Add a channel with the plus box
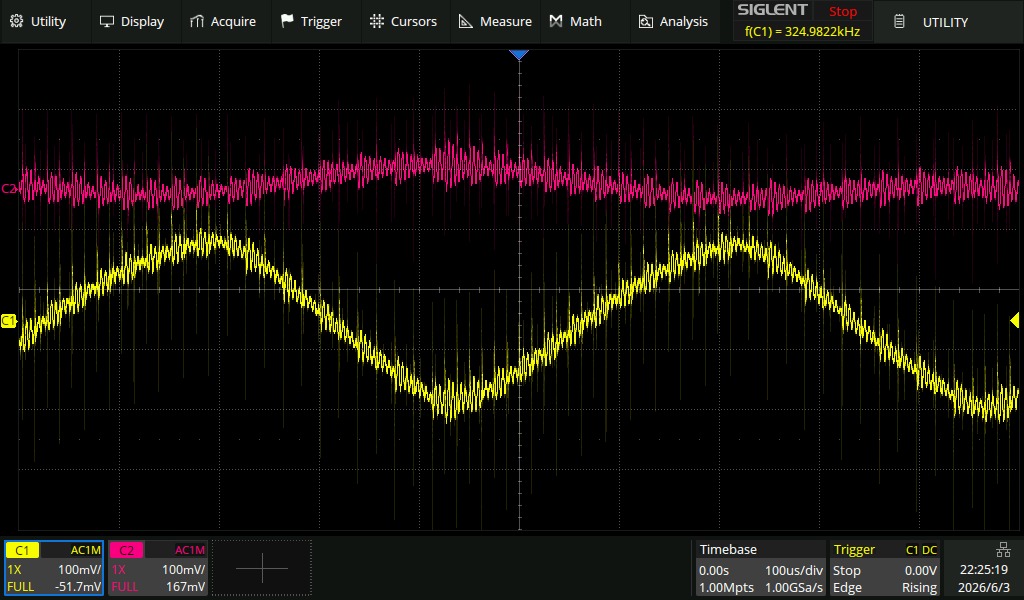The height and width of the screenshot is (600, 1024). coord(262,568)
